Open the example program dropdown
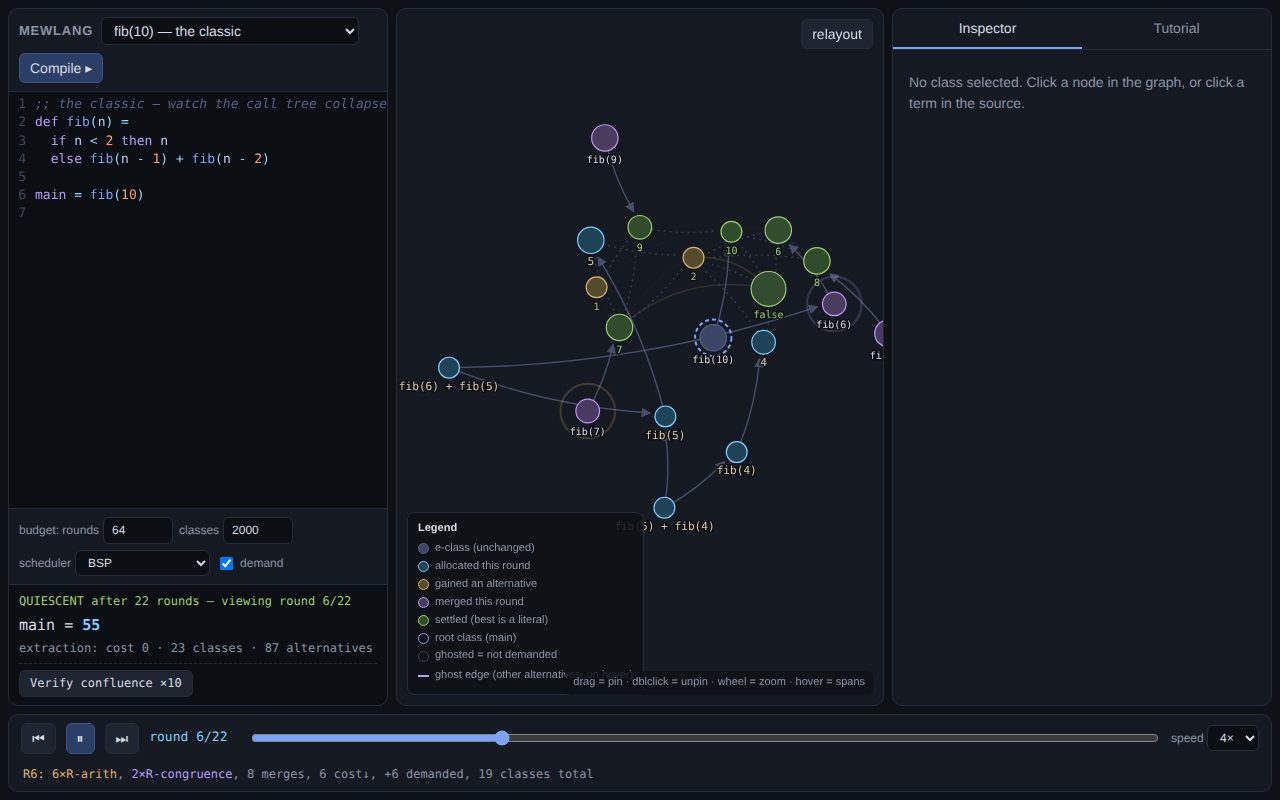Image resolution: width=1280 pixels, height=800 pixels. point(230,31)
